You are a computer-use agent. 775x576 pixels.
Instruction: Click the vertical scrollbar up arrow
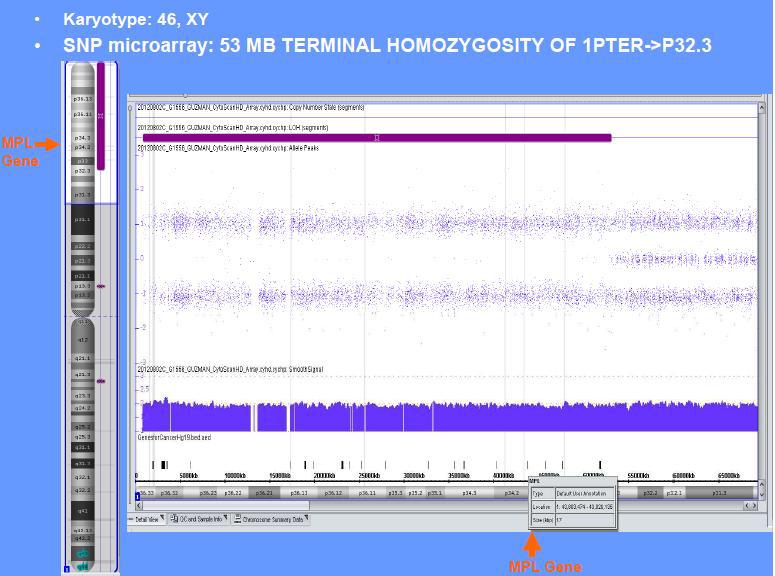point(762,107)
